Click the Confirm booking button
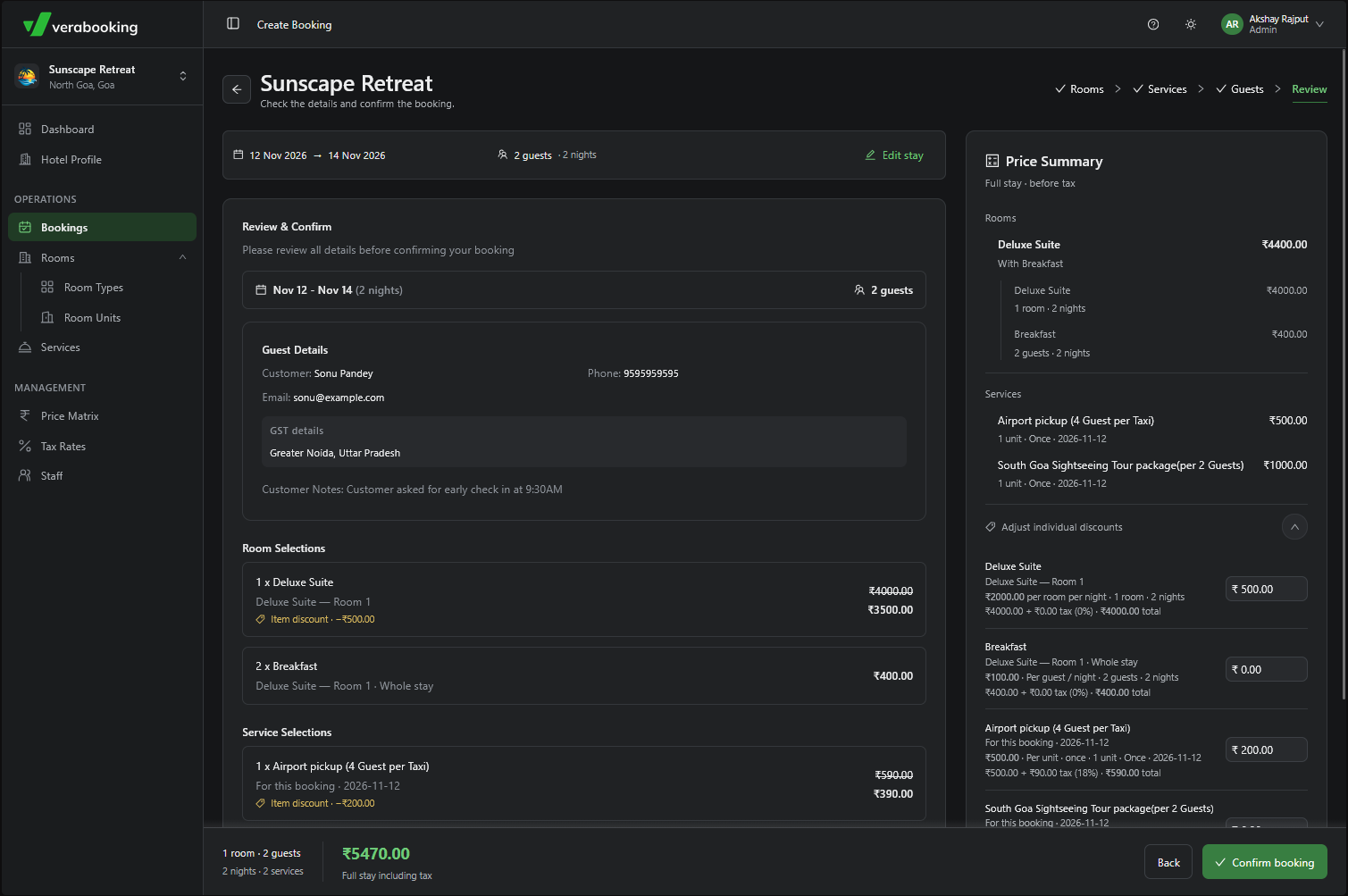The image size is (1348, 896). click(1264, 862)
